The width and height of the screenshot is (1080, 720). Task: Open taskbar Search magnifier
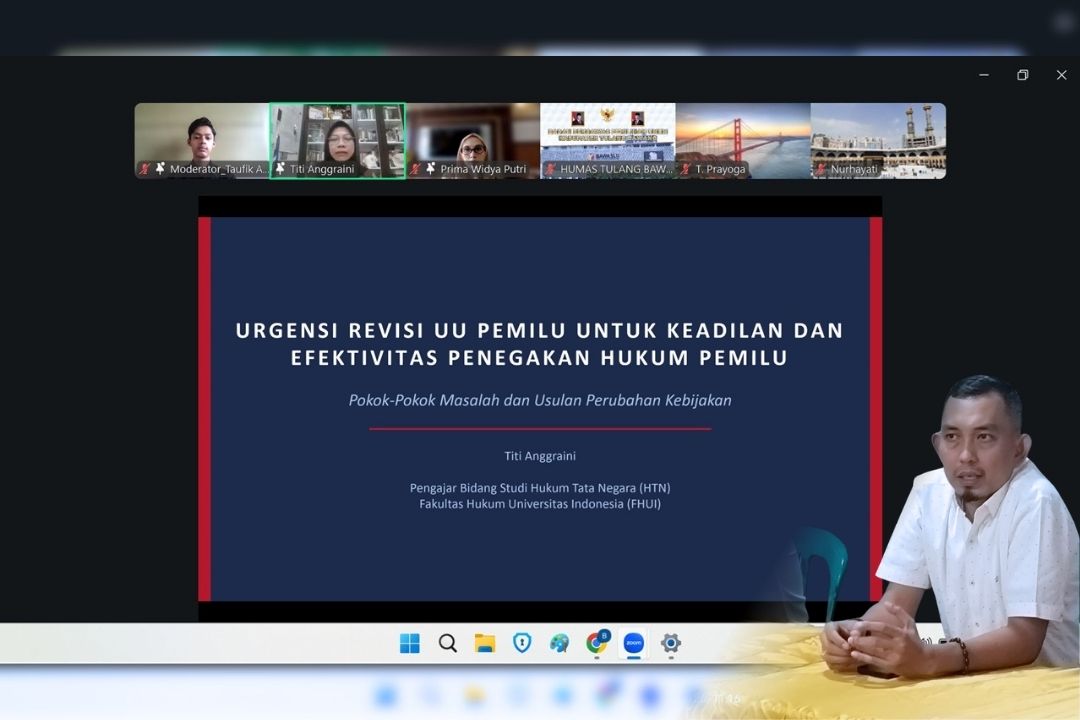click(x=448, y=643)
